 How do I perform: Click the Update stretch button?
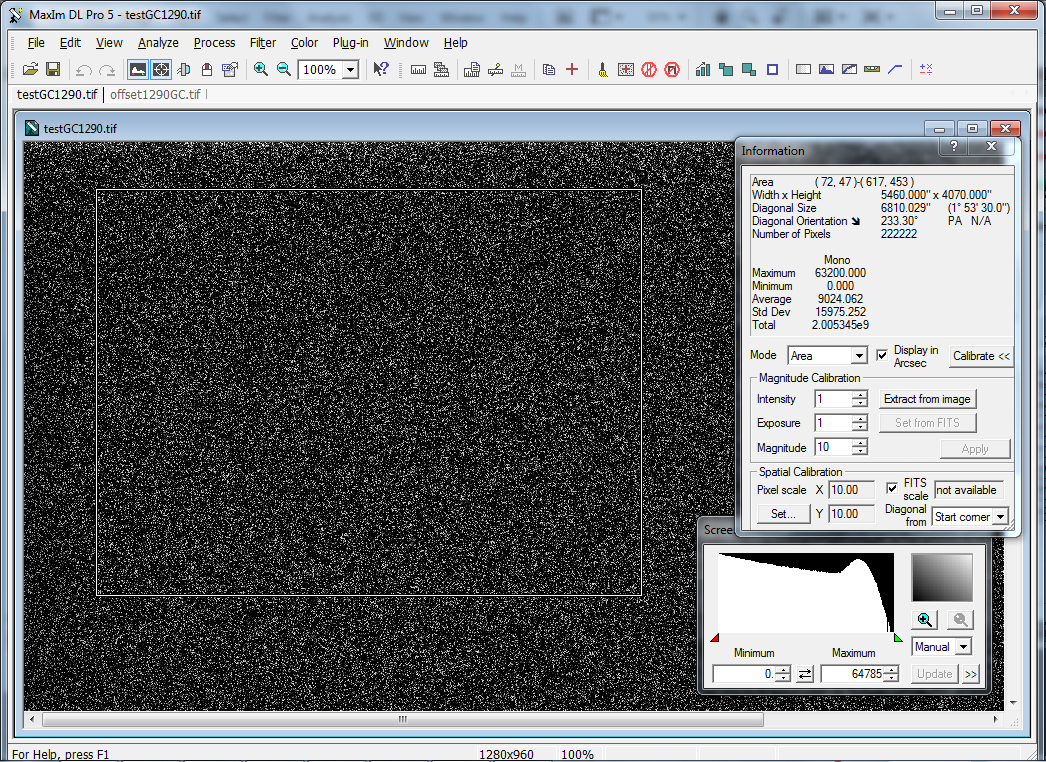[935, 674]
